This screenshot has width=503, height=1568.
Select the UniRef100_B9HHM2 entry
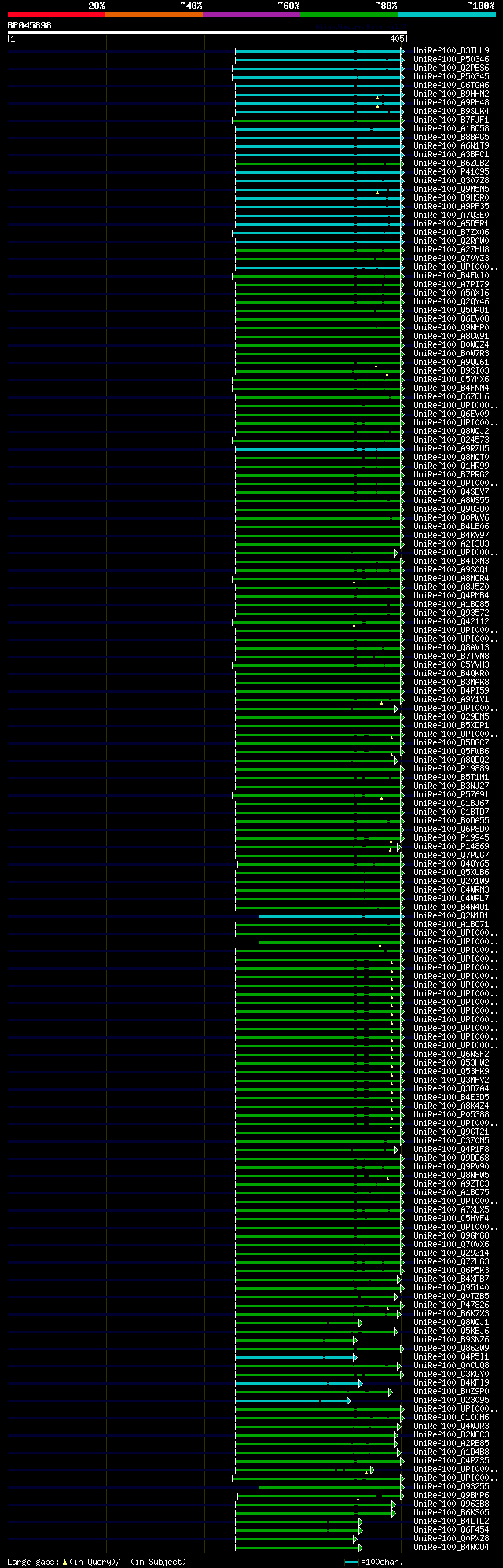pos(451,94)
